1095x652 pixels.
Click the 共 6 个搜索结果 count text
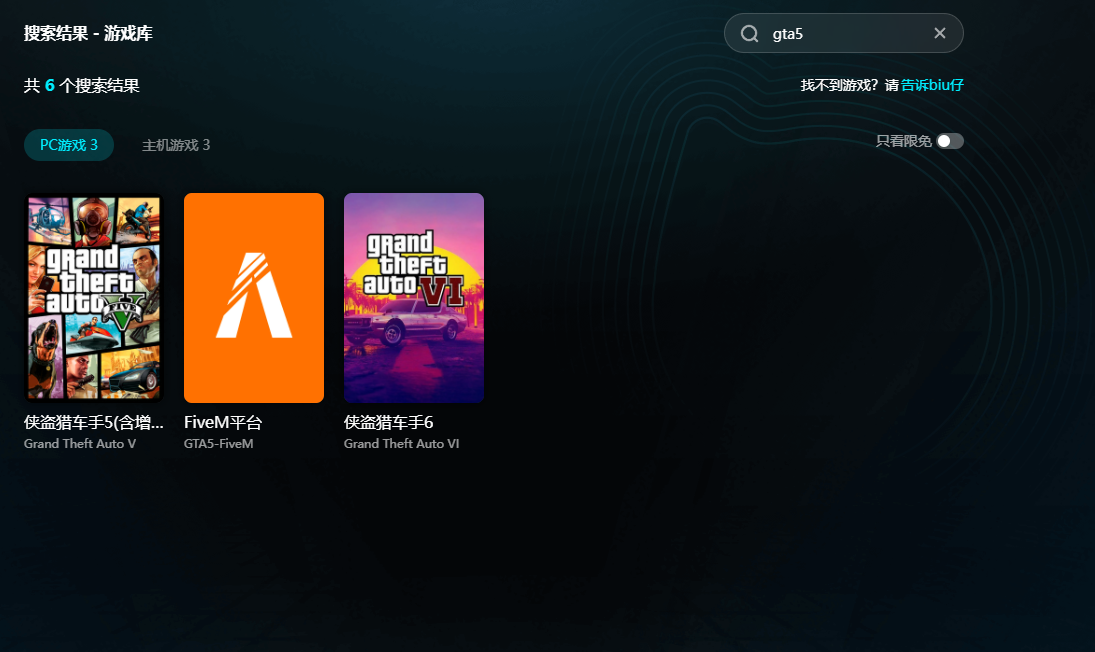point(82,86)
